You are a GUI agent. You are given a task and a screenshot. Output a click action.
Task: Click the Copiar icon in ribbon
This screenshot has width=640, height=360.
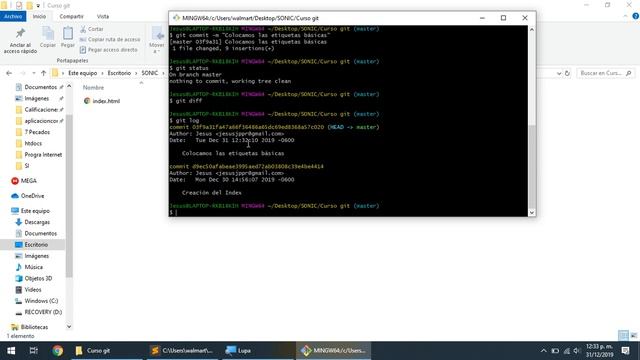click(x=48, y=34)
